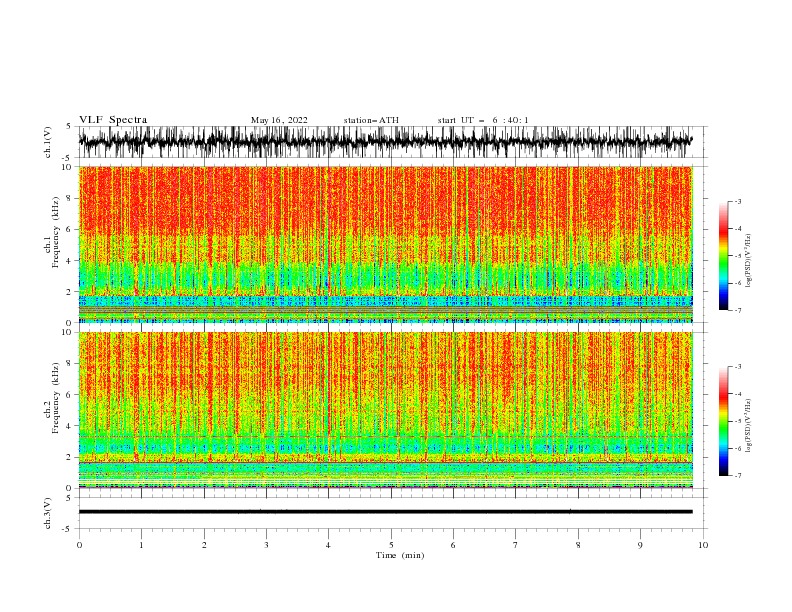Click the time axis tick label "0"
Viewport: 792px width, 612px height.
[x=79, y=545]
